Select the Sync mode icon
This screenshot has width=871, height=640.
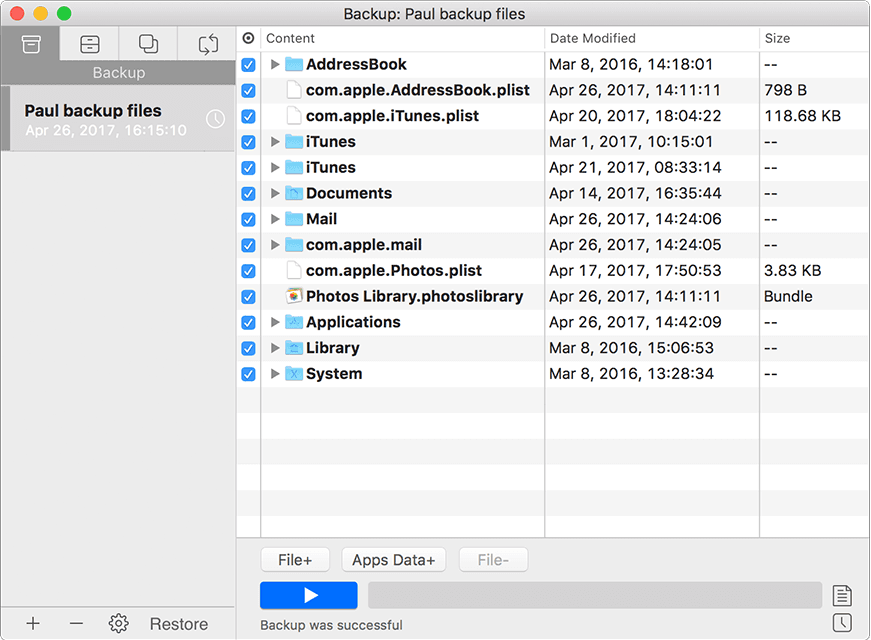[x=207, y=44]
